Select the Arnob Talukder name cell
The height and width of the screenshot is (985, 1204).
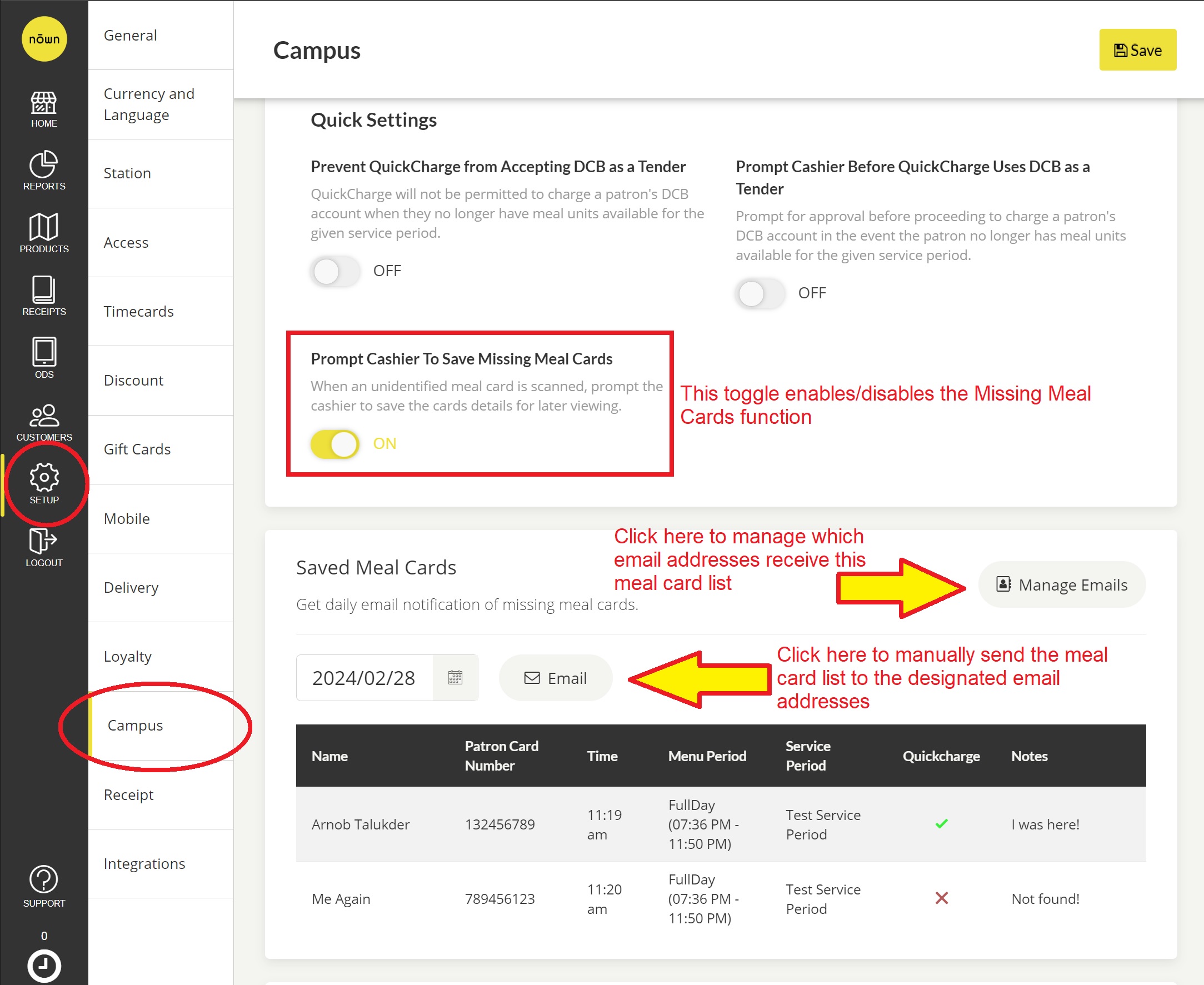coord(360,824)
